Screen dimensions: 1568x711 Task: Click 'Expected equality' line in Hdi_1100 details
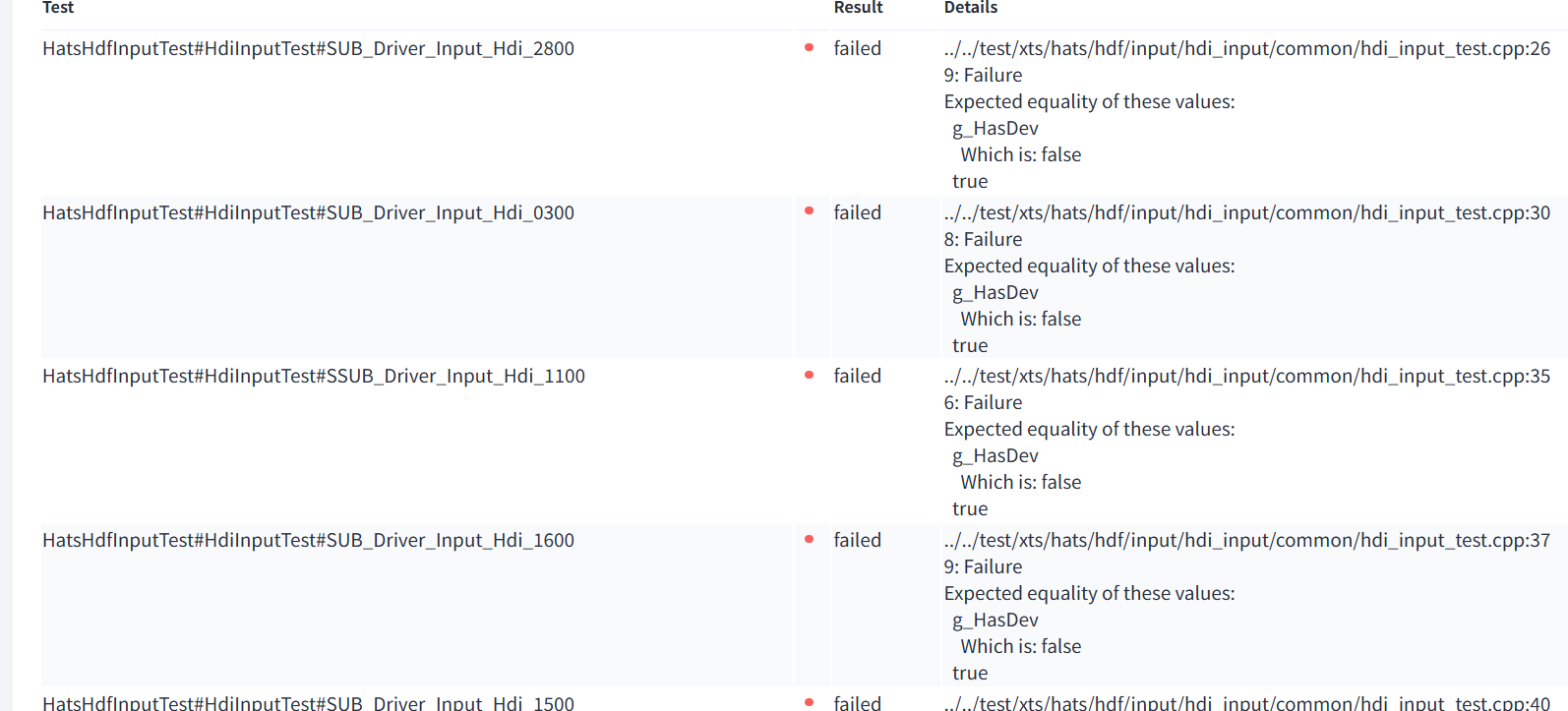coord(1089,429)
